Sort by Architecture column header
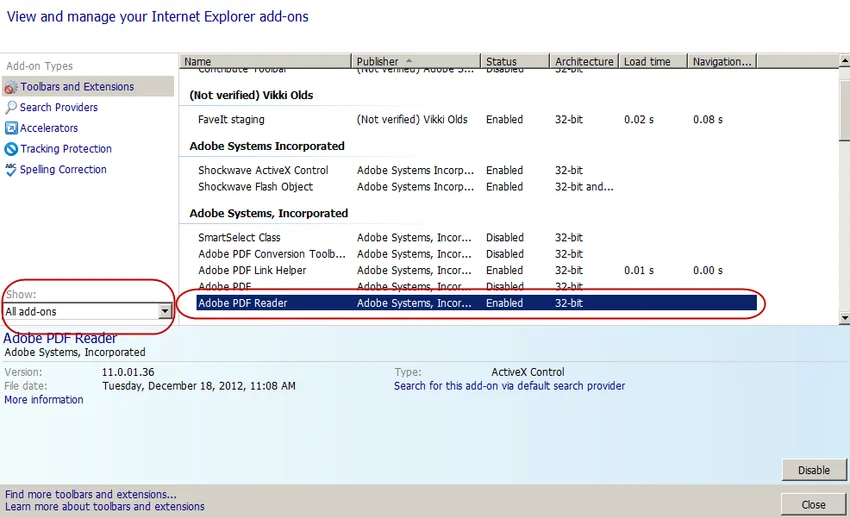 584,61
